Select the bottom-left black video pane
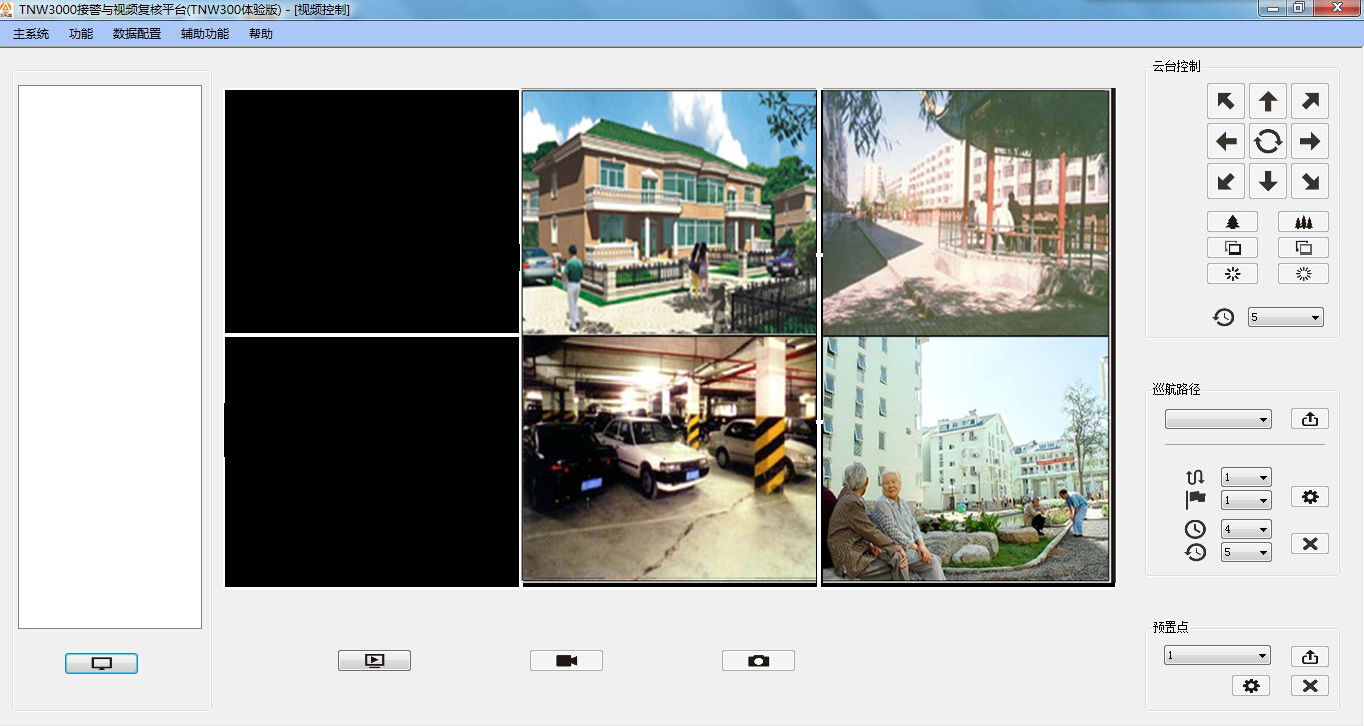 point(372,462)
